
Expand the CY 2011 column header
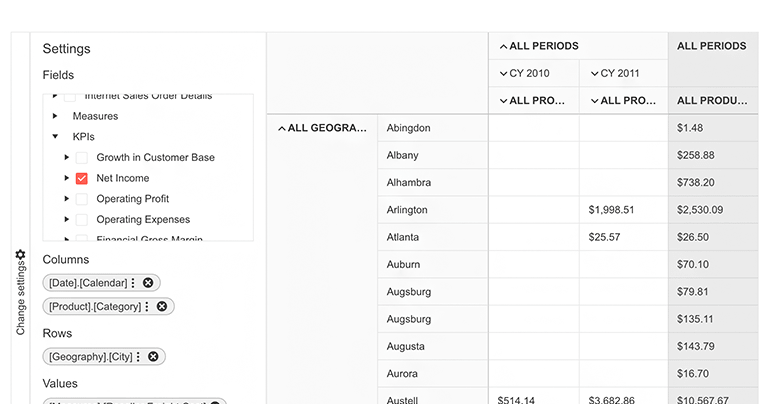click(594, 73)
